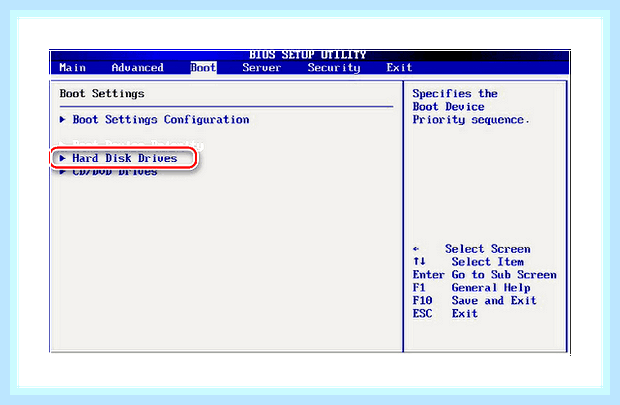The height and width of the screenshot is (405, 620).
Task: Click the triangle beside CD/DVD Drives
Action: 62,172
